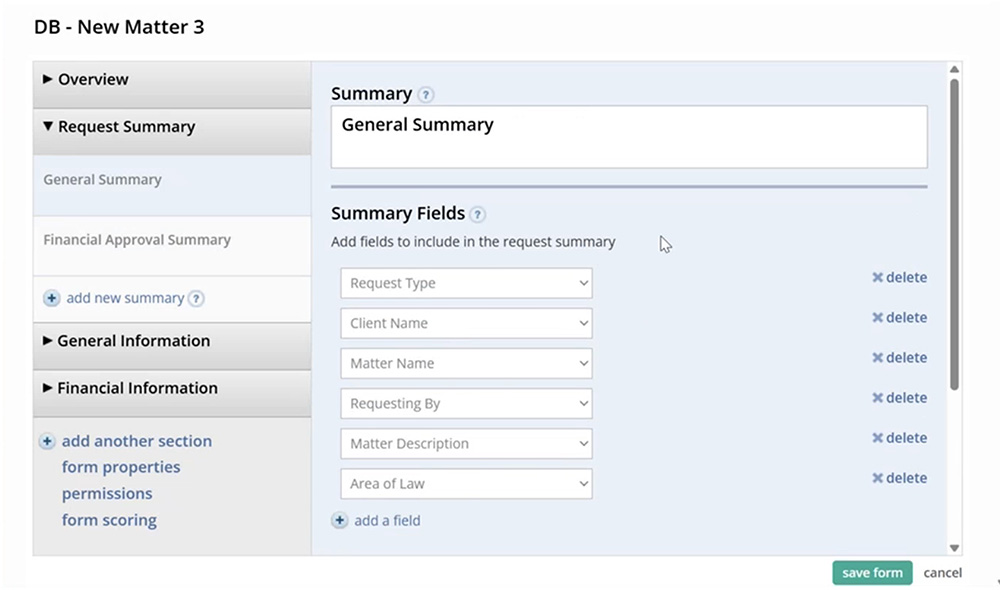Image resolution: width=1000 pixels, height=590 pixels.
Task: Open the form properties link
Action: (121, 467)
